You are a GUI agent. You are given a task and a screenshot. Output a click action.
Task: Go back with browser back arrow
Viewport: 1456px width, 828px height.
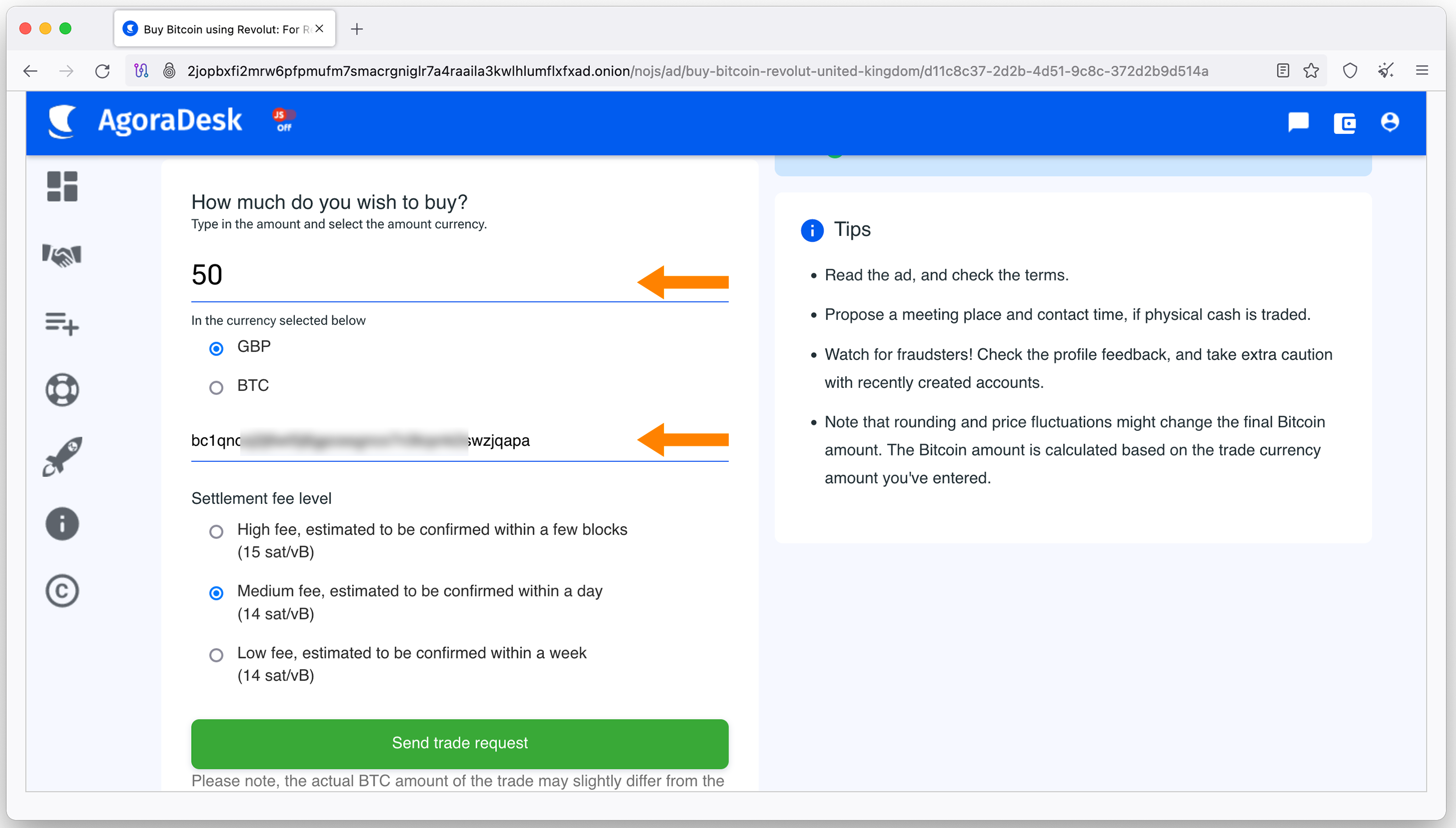[30, 71]
